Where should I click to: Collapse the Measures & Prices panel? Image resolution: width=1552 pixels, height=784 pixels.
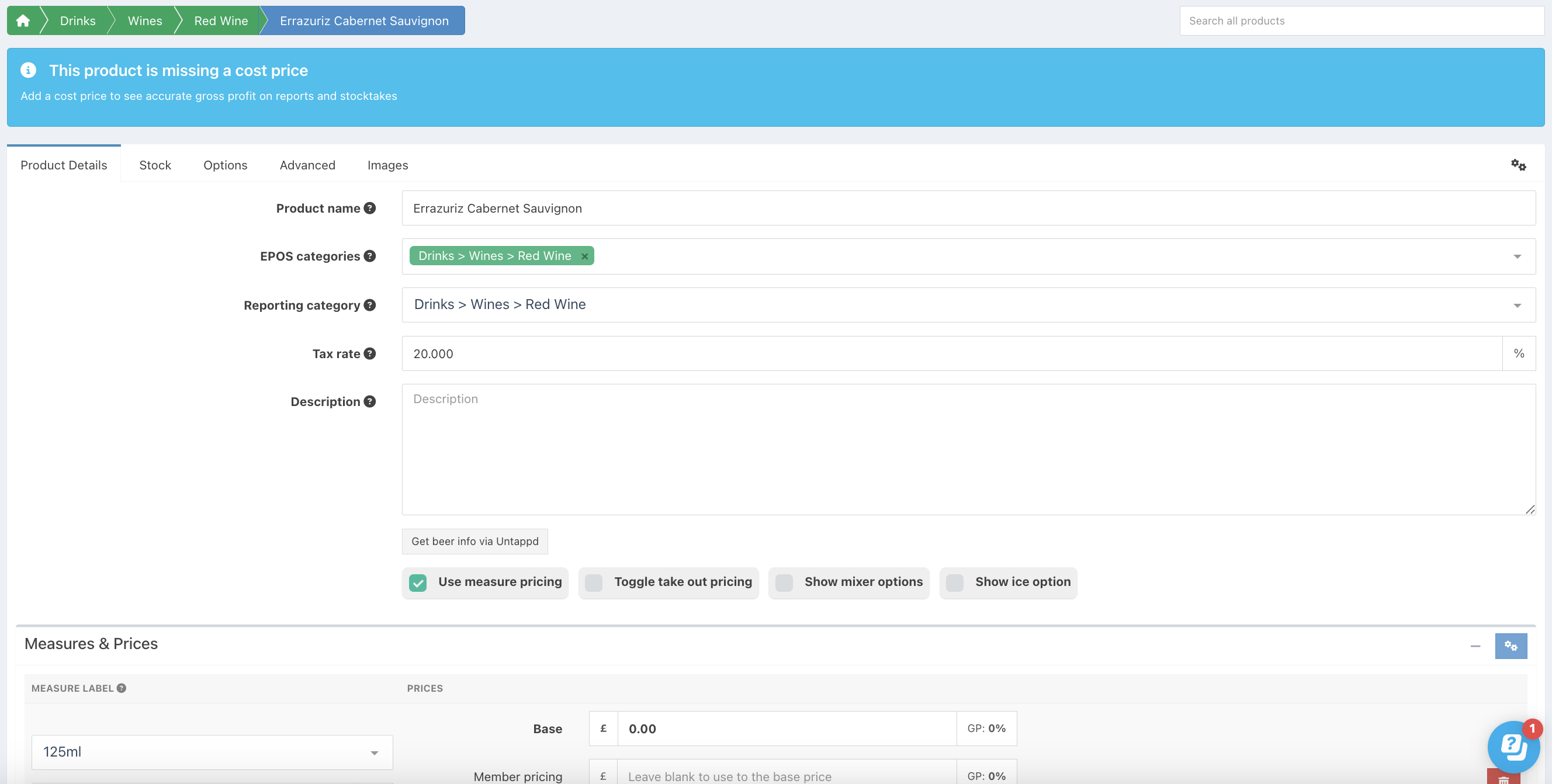pos(1475,646)
